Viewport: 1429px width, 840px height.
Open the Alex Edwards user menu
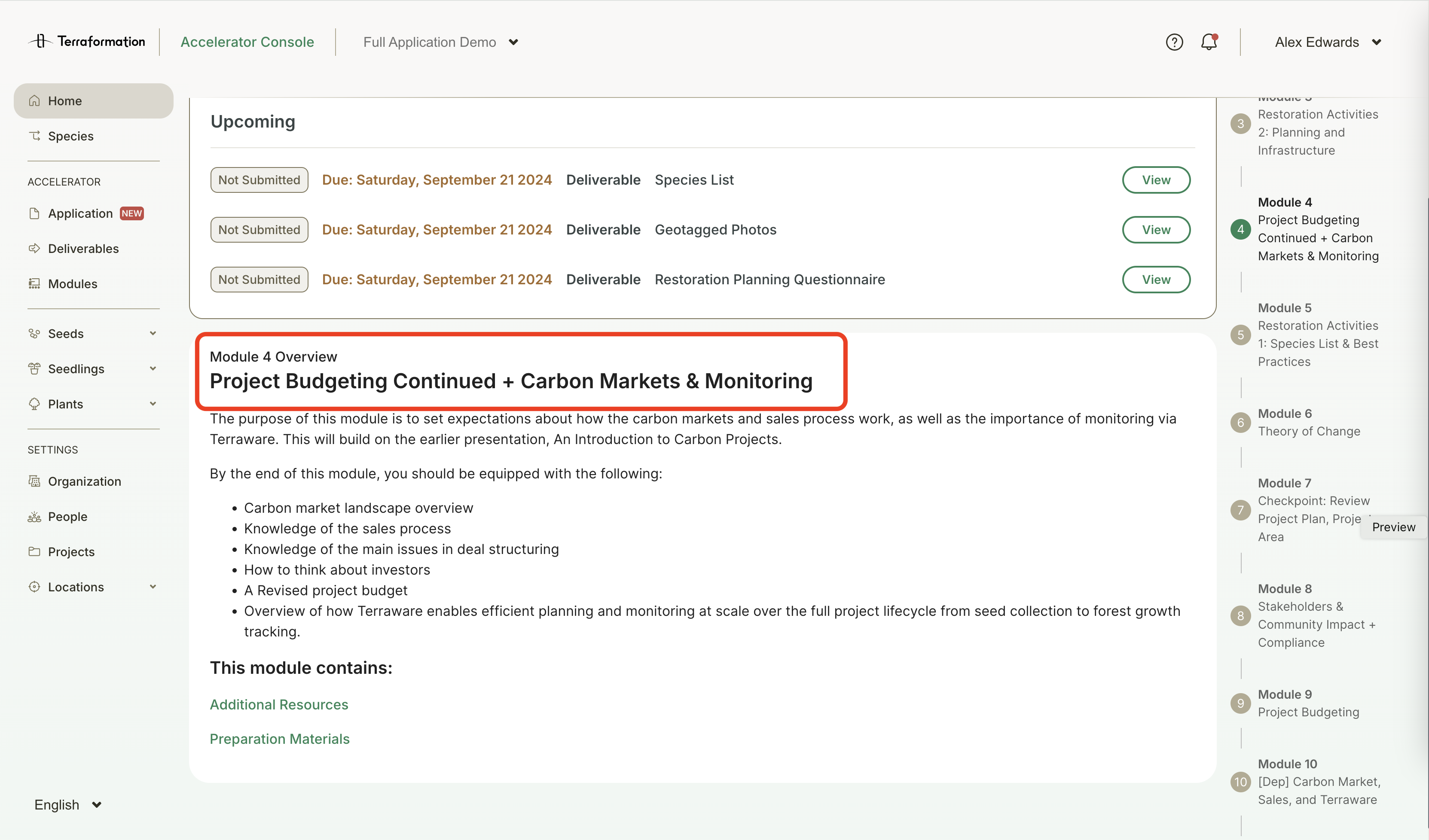tap(1327, 42)
